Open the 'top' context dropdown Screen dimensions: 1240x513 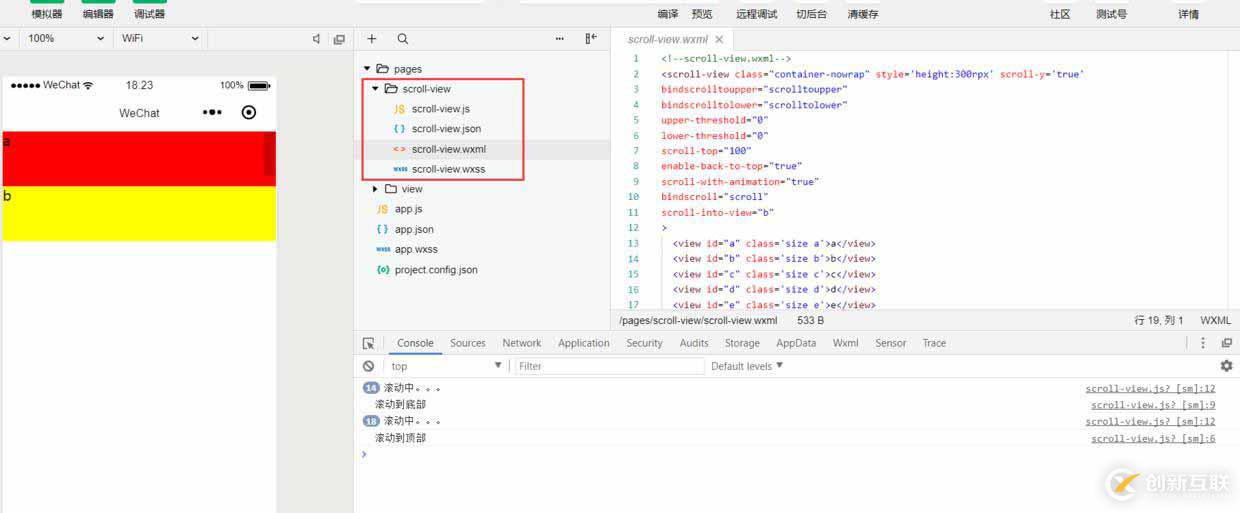446,366
